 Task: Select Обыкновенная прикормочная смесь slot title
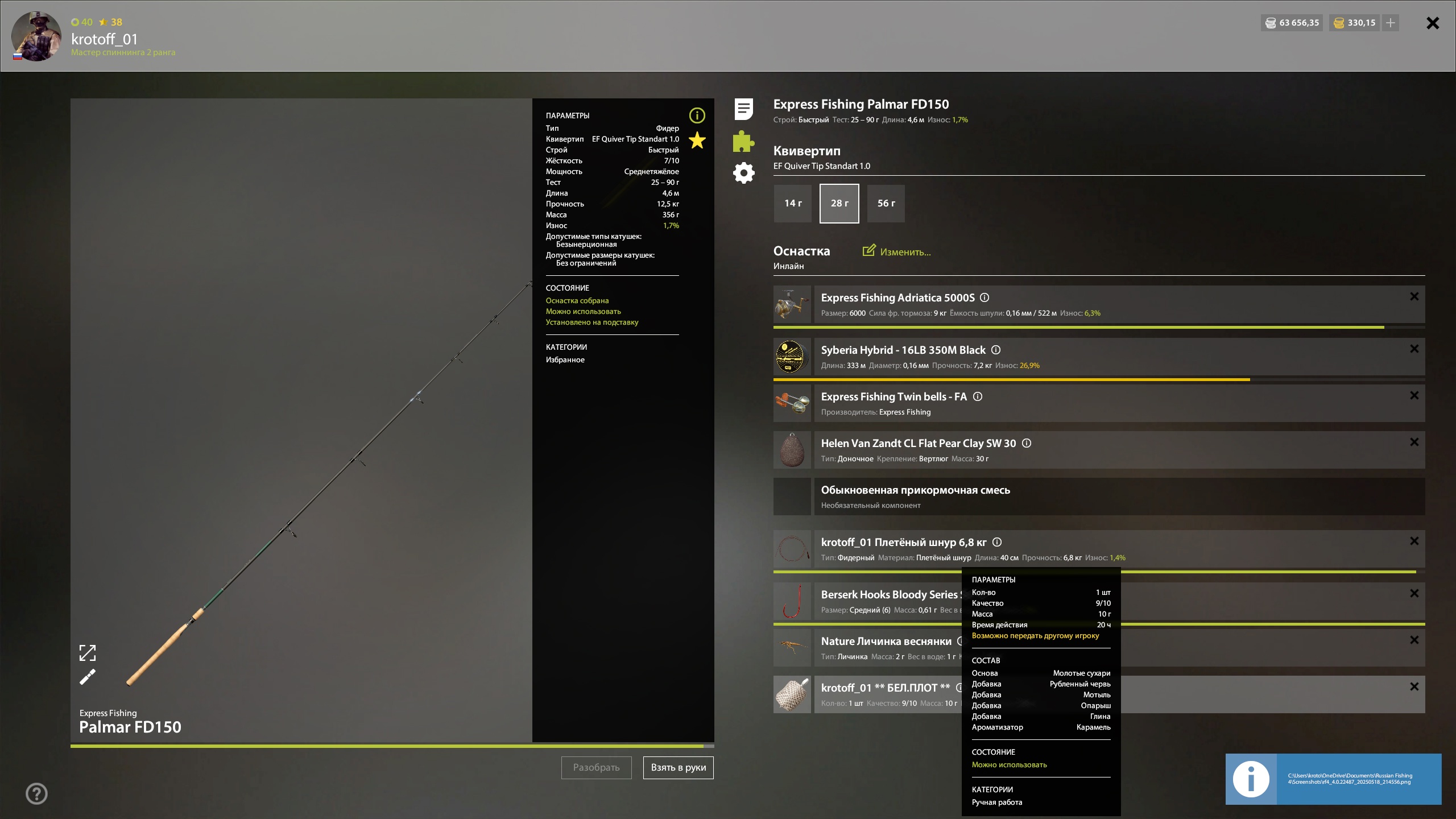[x=915, y=490]
